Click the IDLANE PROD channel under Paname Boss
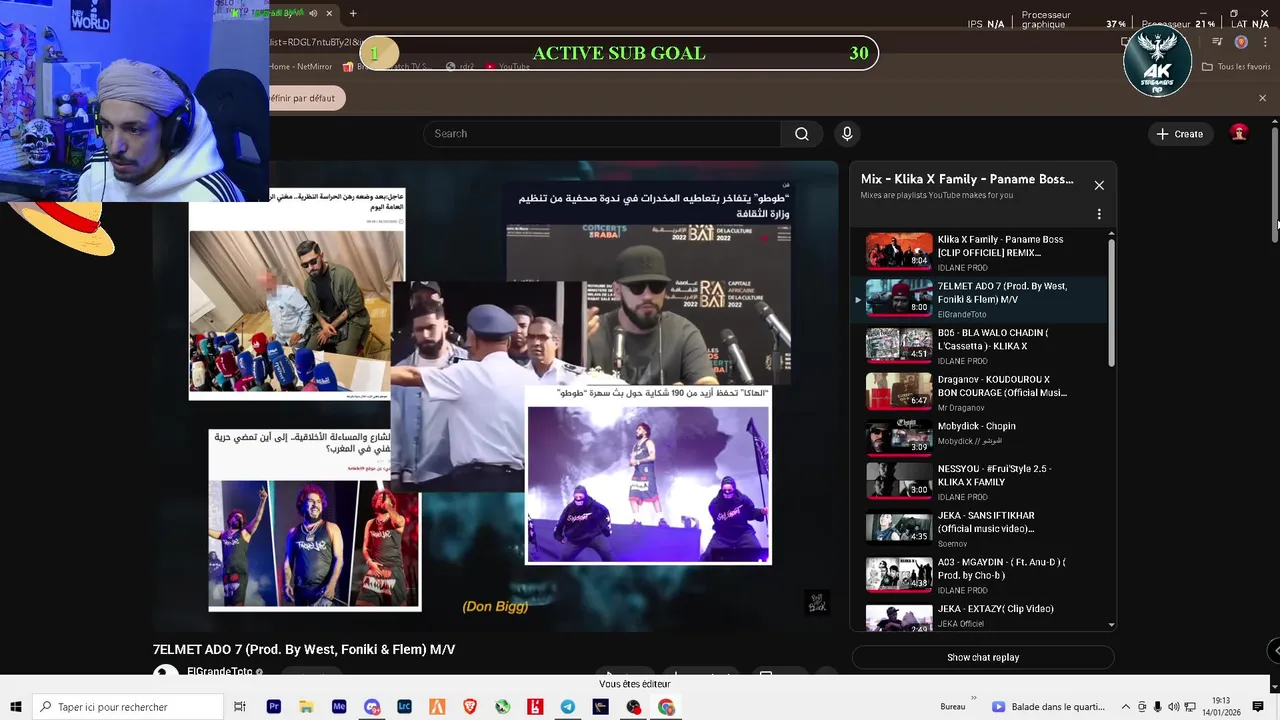 962,268
